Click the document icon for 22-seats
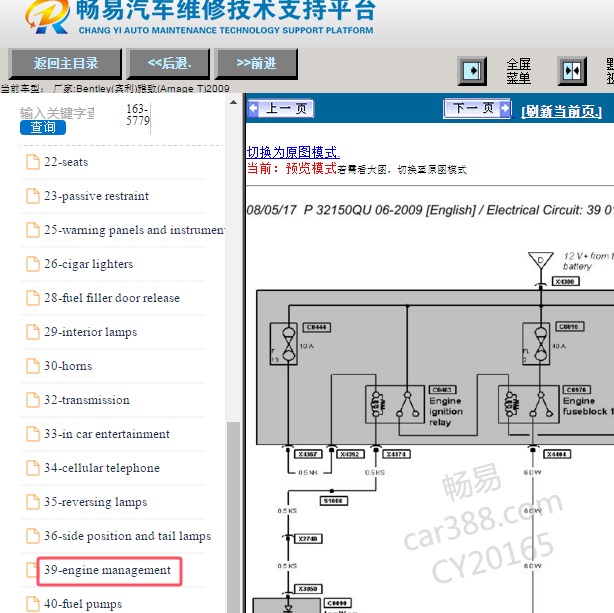 (x=33, y=162)
